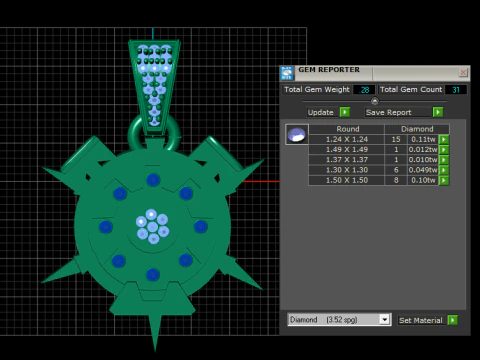Click the 0.049tw weight cell
This screenshot has height=360, width=480.
pos(423,170)
